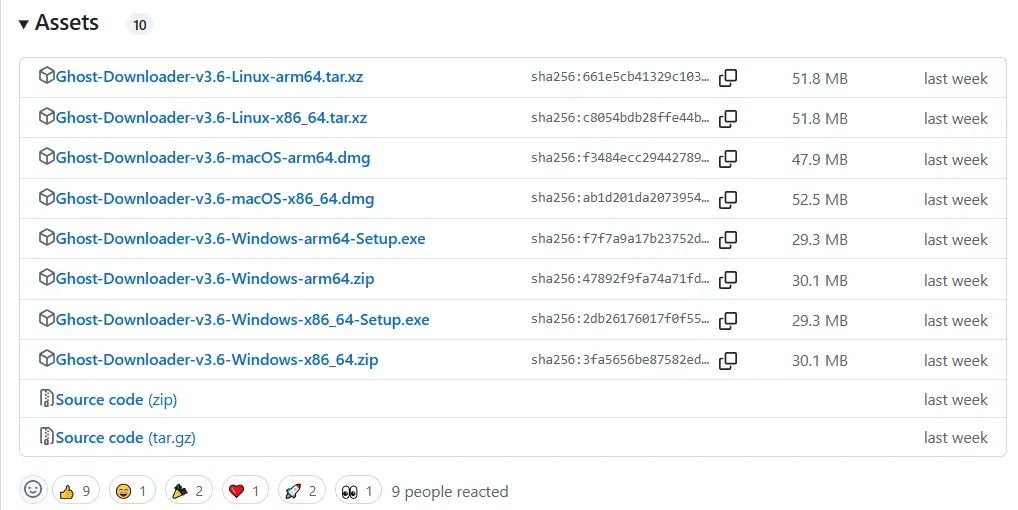Open the smiley add-reaction picker
Viewport: 1018px width, 510px height.
(x=33, y=490)
